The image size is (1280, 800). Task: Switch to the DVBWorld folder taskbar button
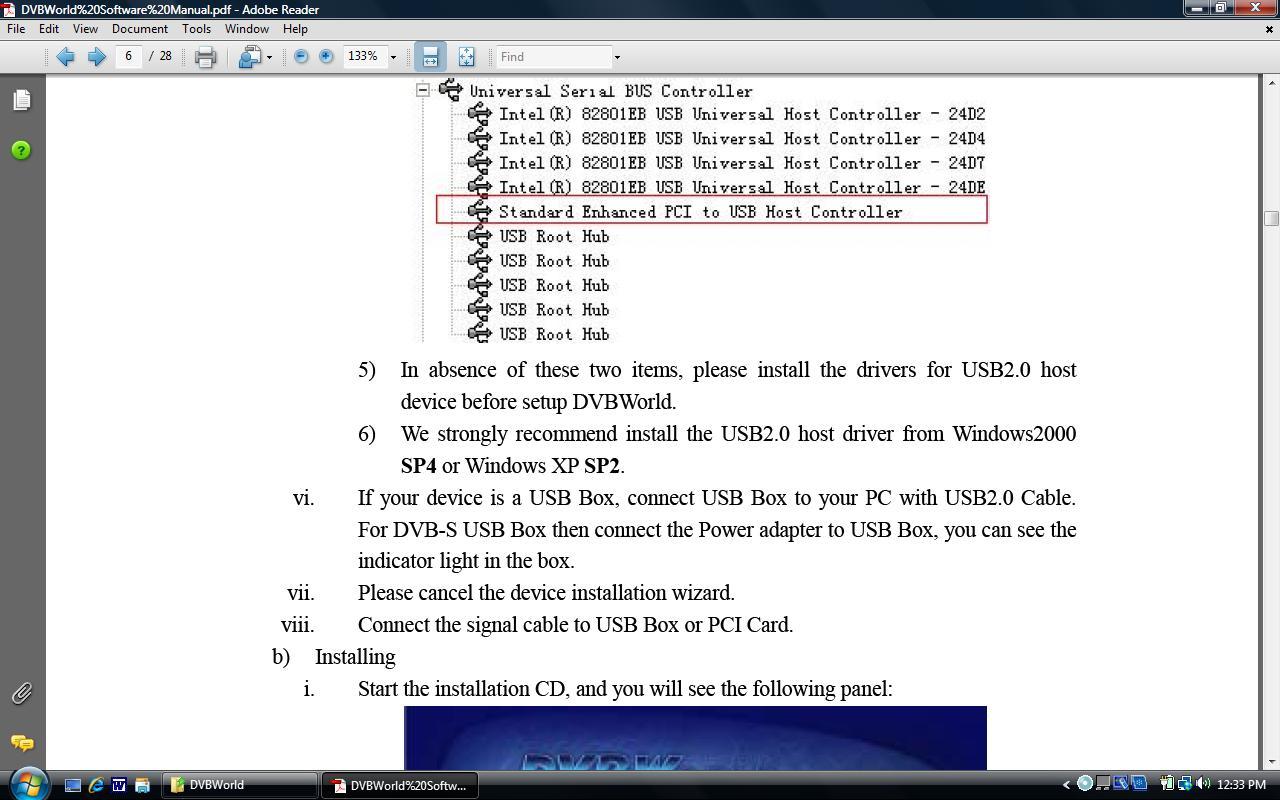point(240,785)
